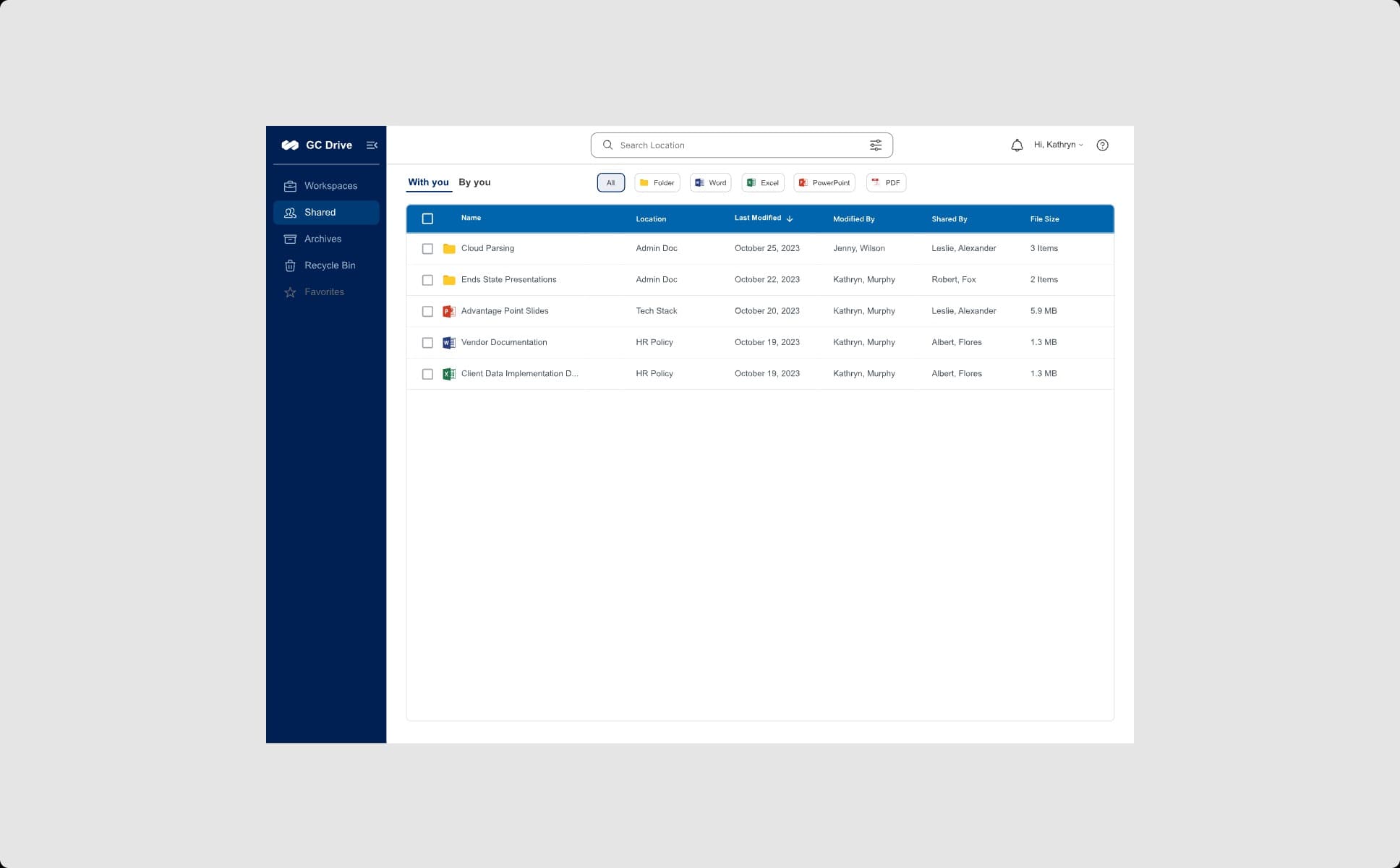The height and width of the screenshot is (868, 1400).
Task: Click the Location column header
Action: tap(651, 219)
